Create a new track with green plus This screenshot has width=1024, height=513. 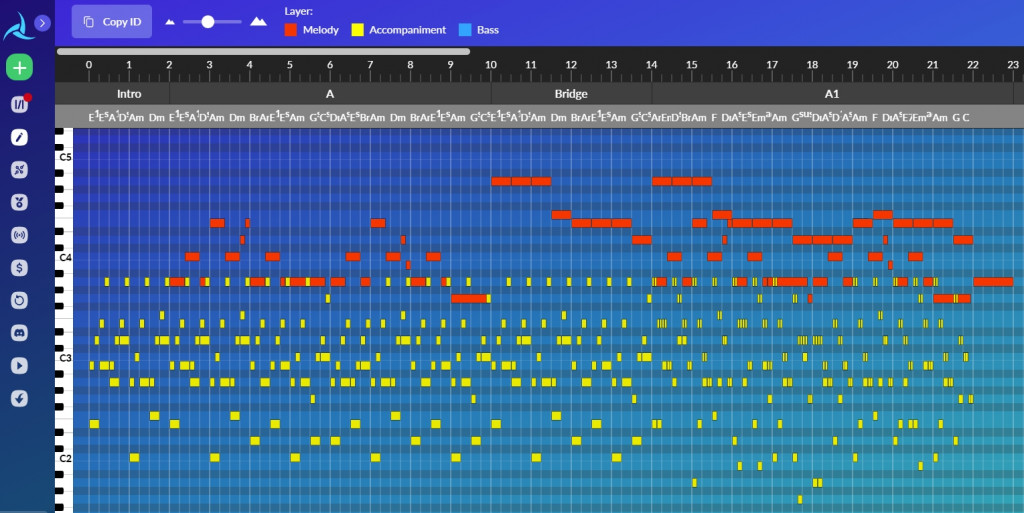click(20, 67)
